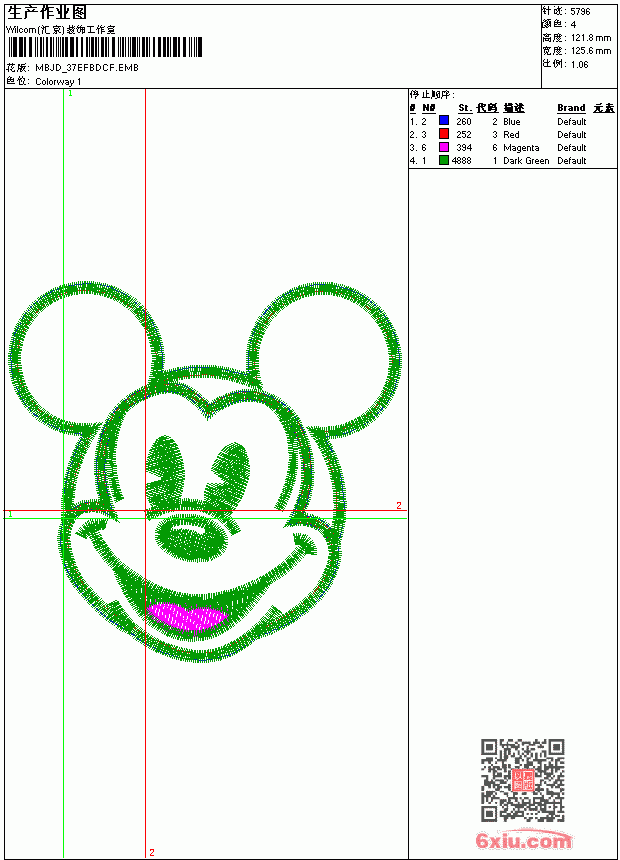Click the Blue thread color swatch
This screenshot has height=860, width=620.
(x=444, y=121)
